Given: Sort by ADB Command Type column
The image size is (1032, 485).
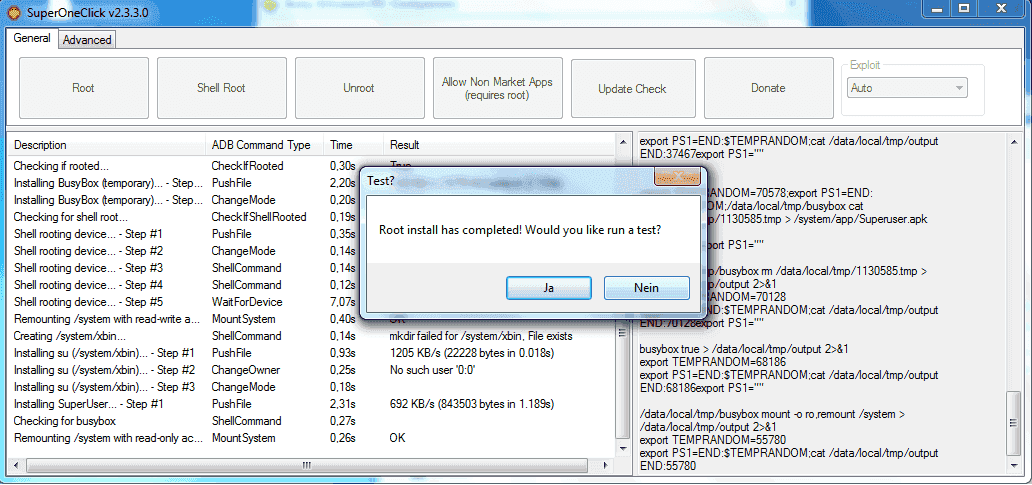Looking at the screenshot, I should click(264, 145).
